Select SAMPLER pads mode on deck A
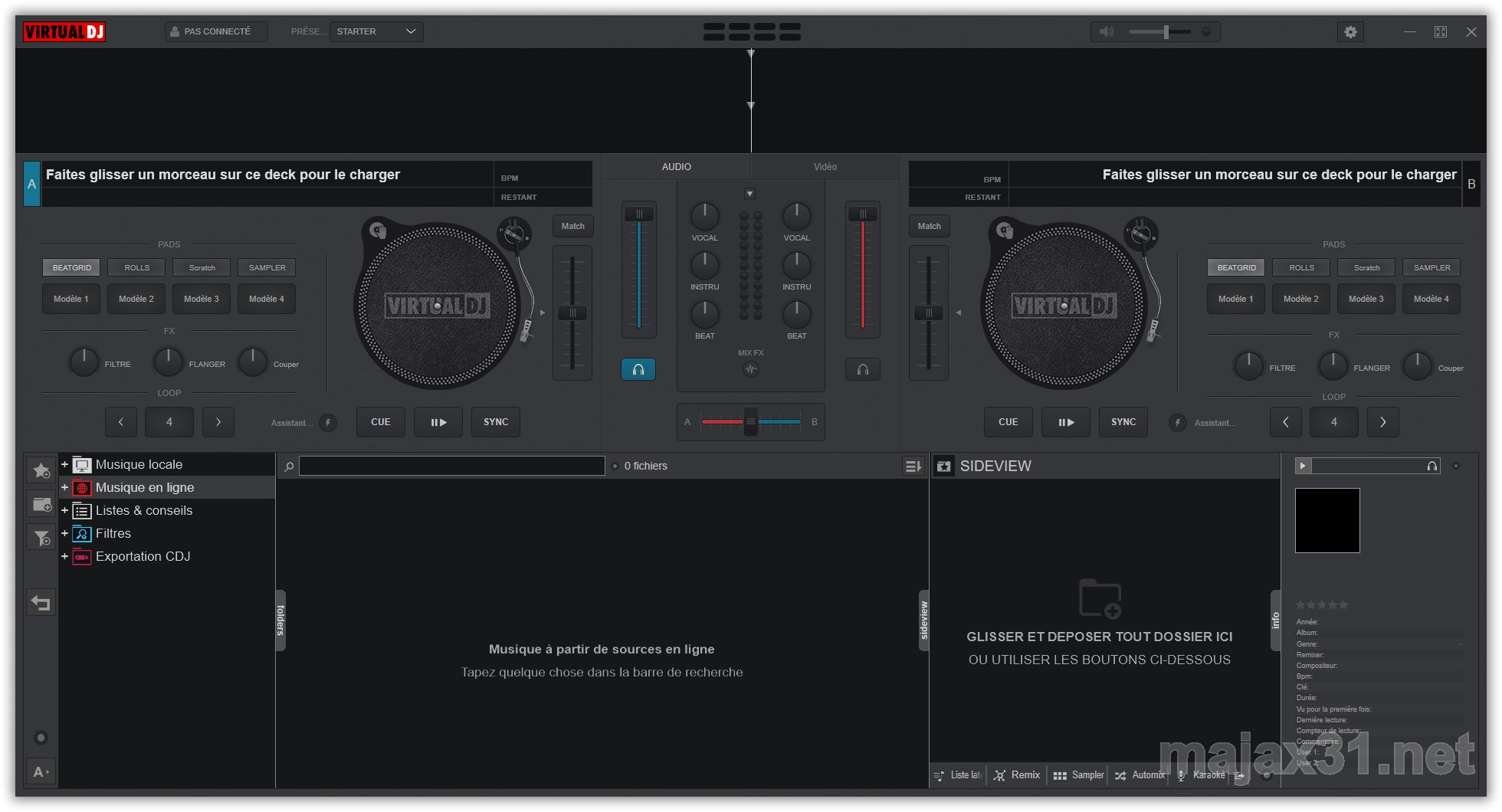The width and height of the screenshot is (1502, 812). (267, 267)
